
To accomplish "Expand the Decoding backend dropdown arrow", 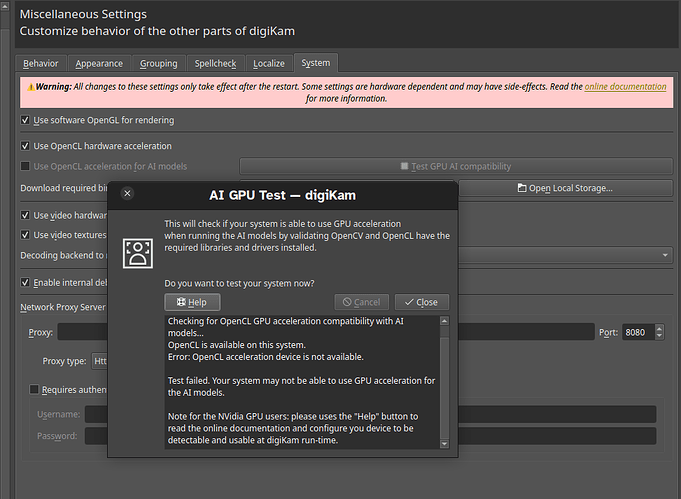I will click(665, 255).
